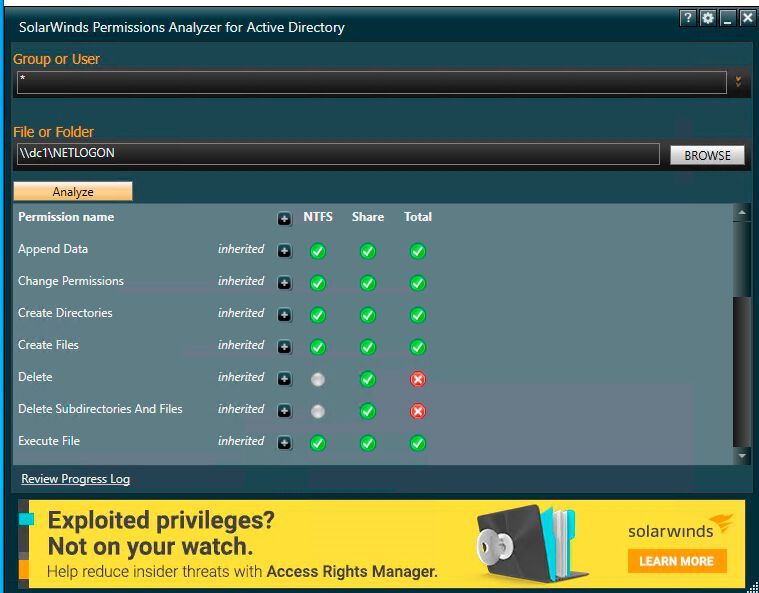Select the Change Permissions permission name
The image size is (759, 593).
[x=71, y=281]
